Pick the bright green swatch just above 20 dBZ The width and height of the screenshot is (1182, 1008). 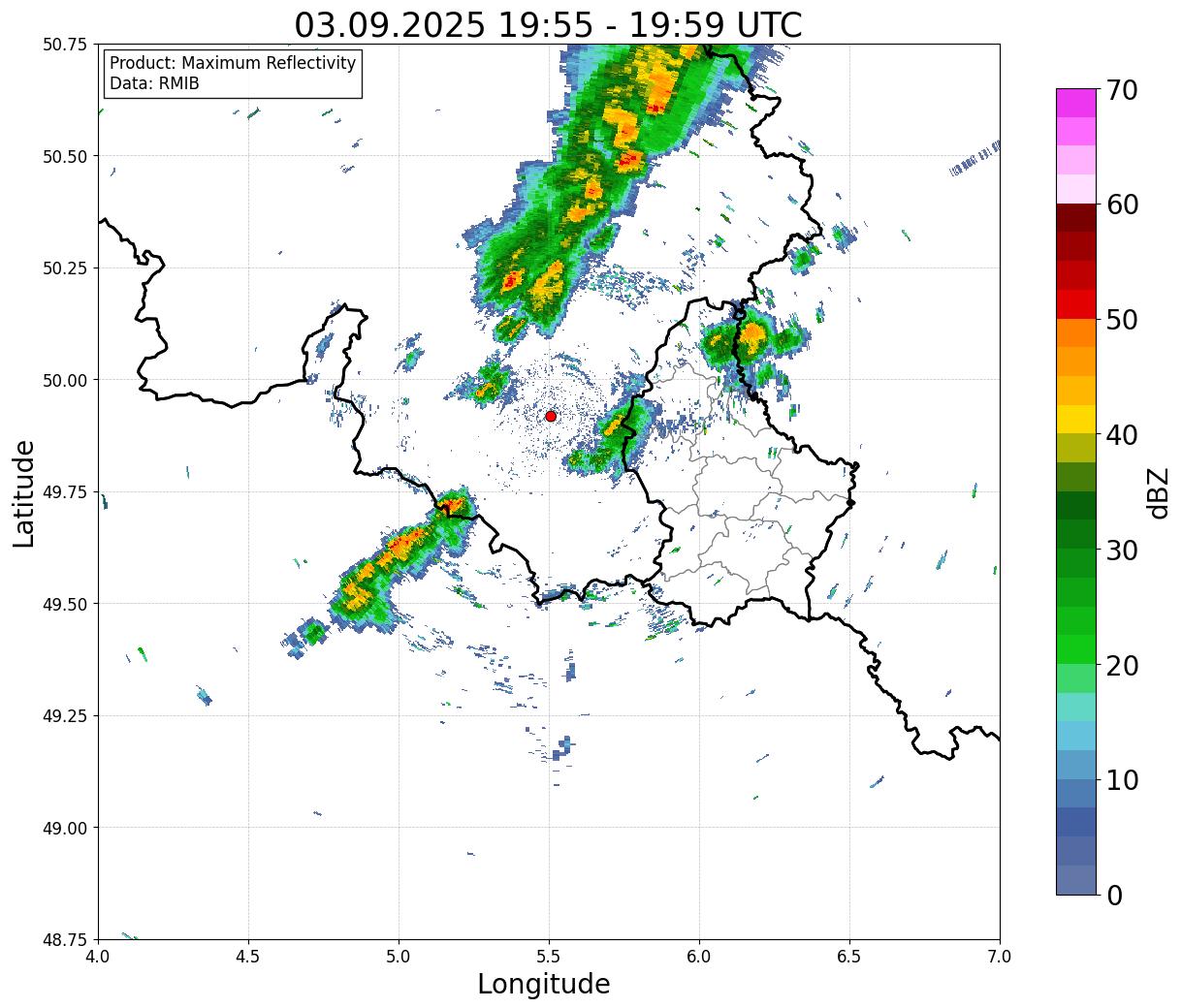(x=1076, y=649)
